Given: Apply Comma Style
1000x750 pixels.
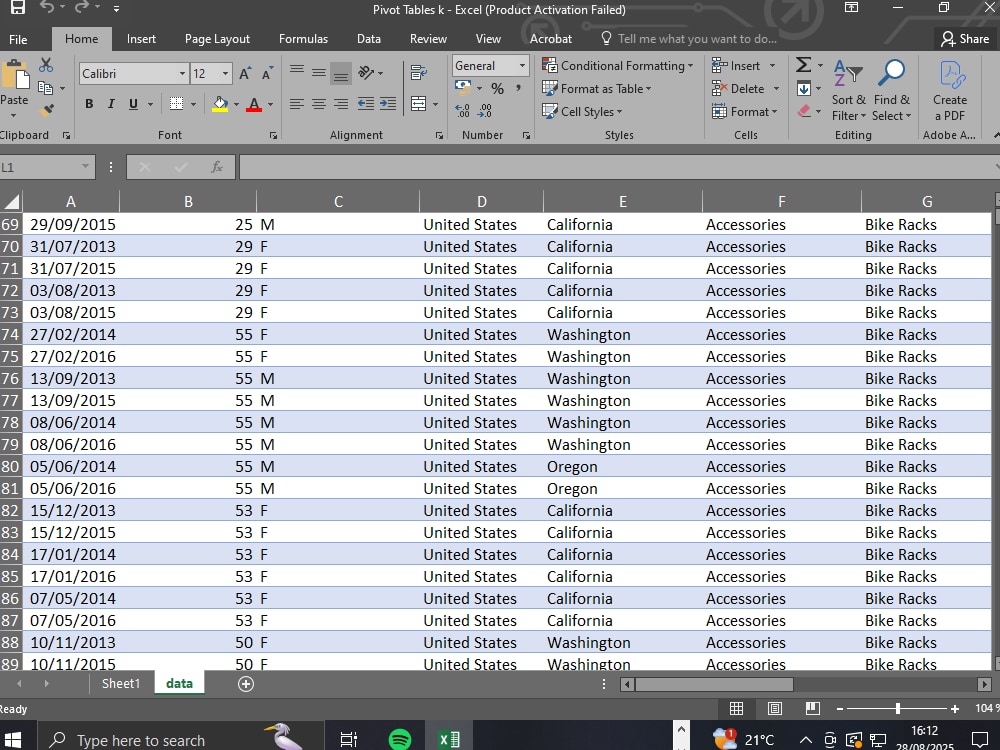Looking at the screenshot, I should (x=518, y=88).
